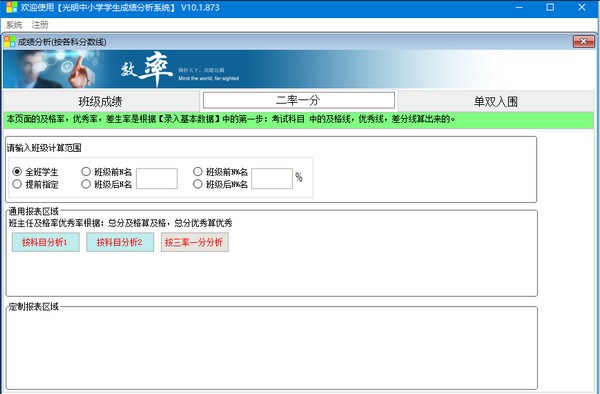This screenshot has width=600, height=394.
Task: Close the 成绩分析 sub-window with red X
Action: pos(584,41)
